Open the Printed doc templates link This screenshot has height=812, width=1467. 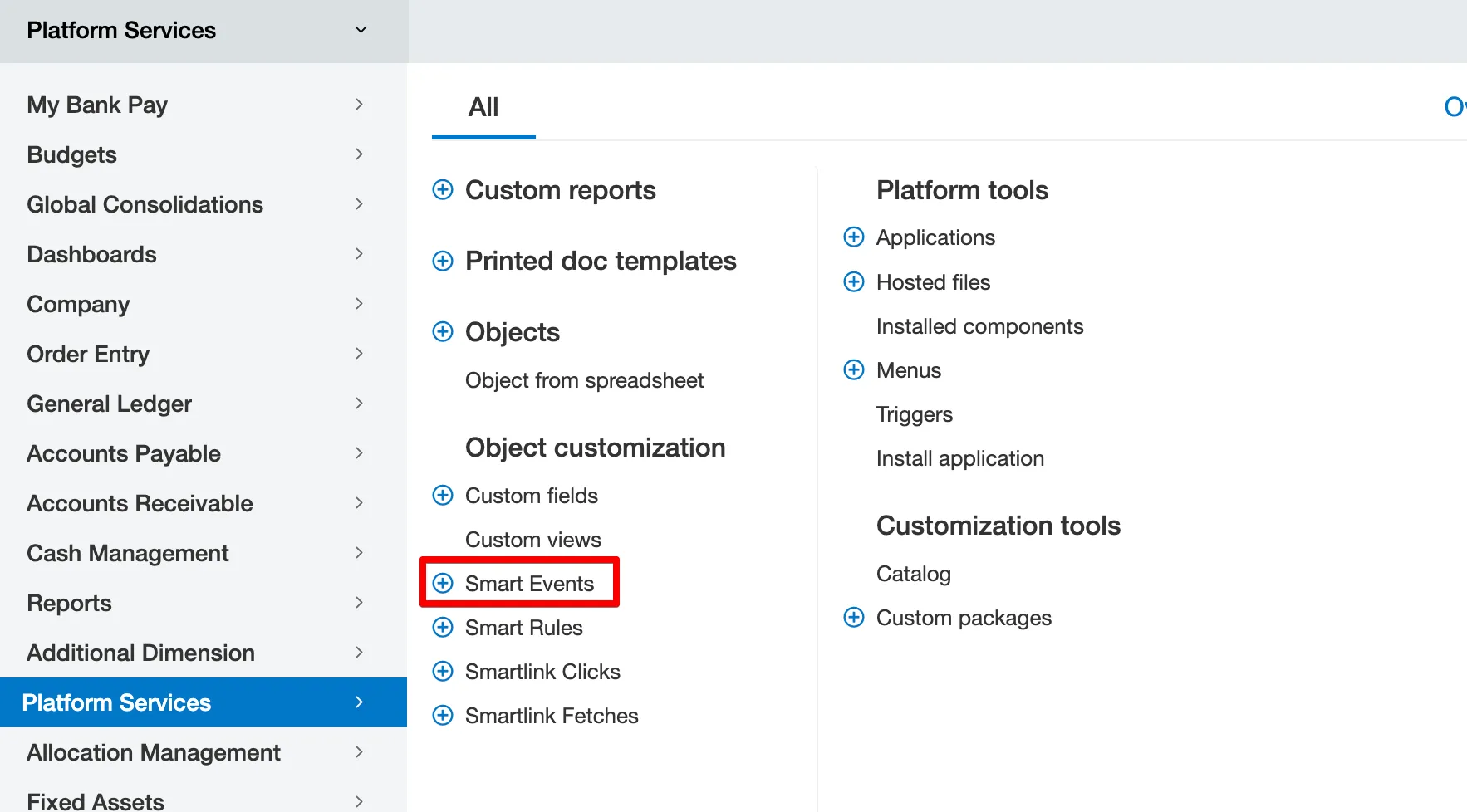tap(601, 262)
